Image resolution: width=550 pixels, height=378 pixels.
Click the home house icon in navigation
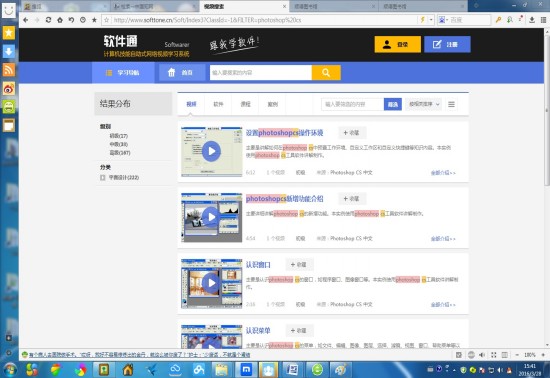[x=171, y=73]
